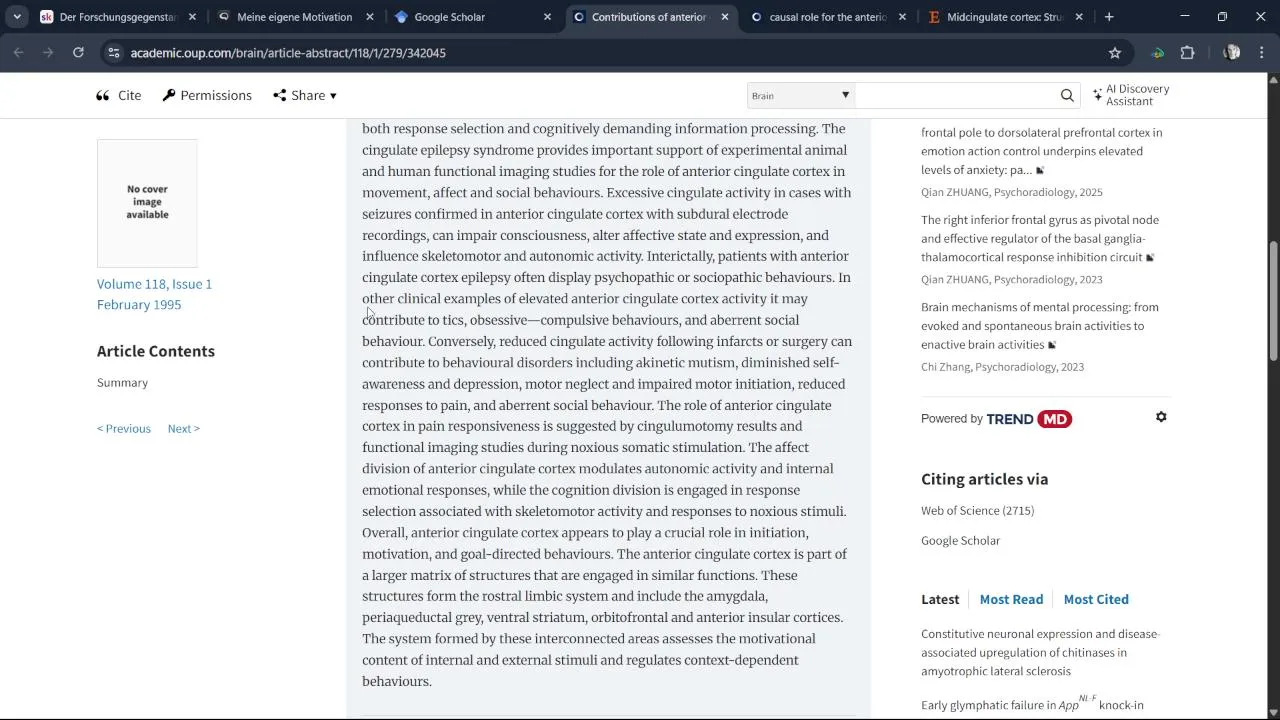
Task: Open a new browser tab
Action: [1109, 17]
